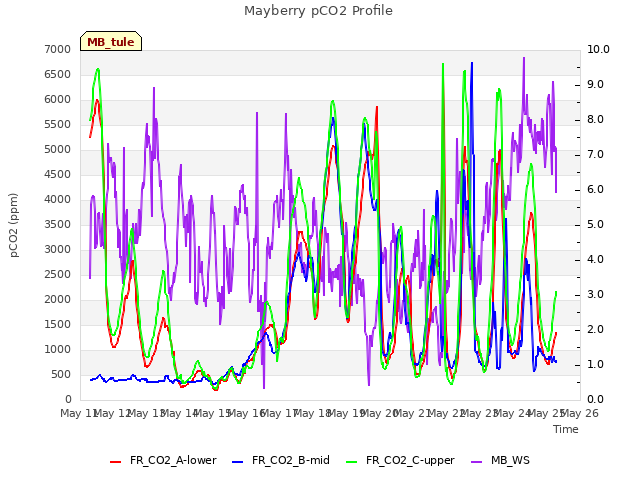Image resolution: width=640 pixels, height=480 pixels.
Task: Click the 6500 tick on left axis
Action: 58,74
